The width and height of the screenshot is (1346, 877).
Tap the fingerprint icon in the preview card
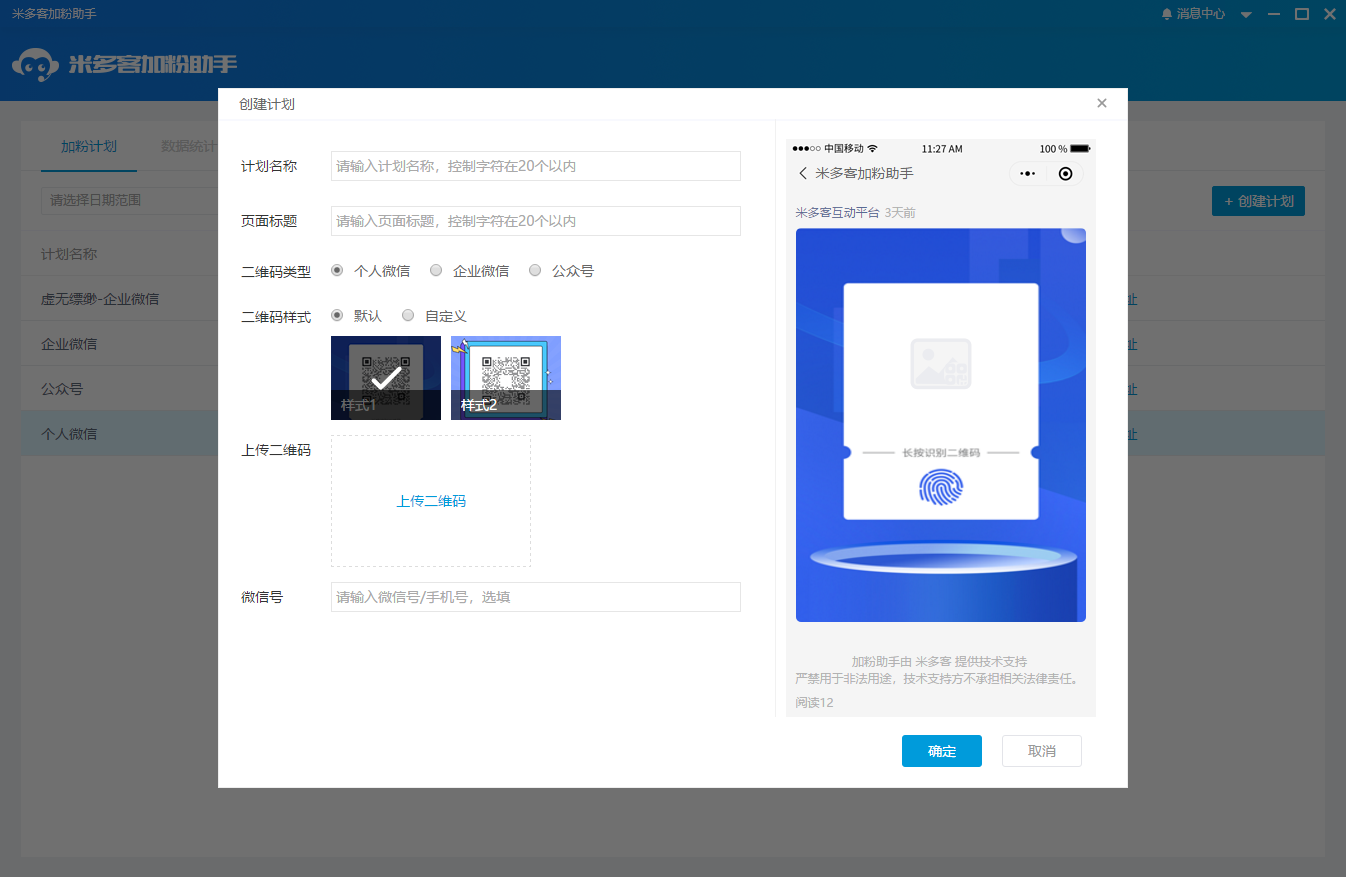tap(941, 487)
